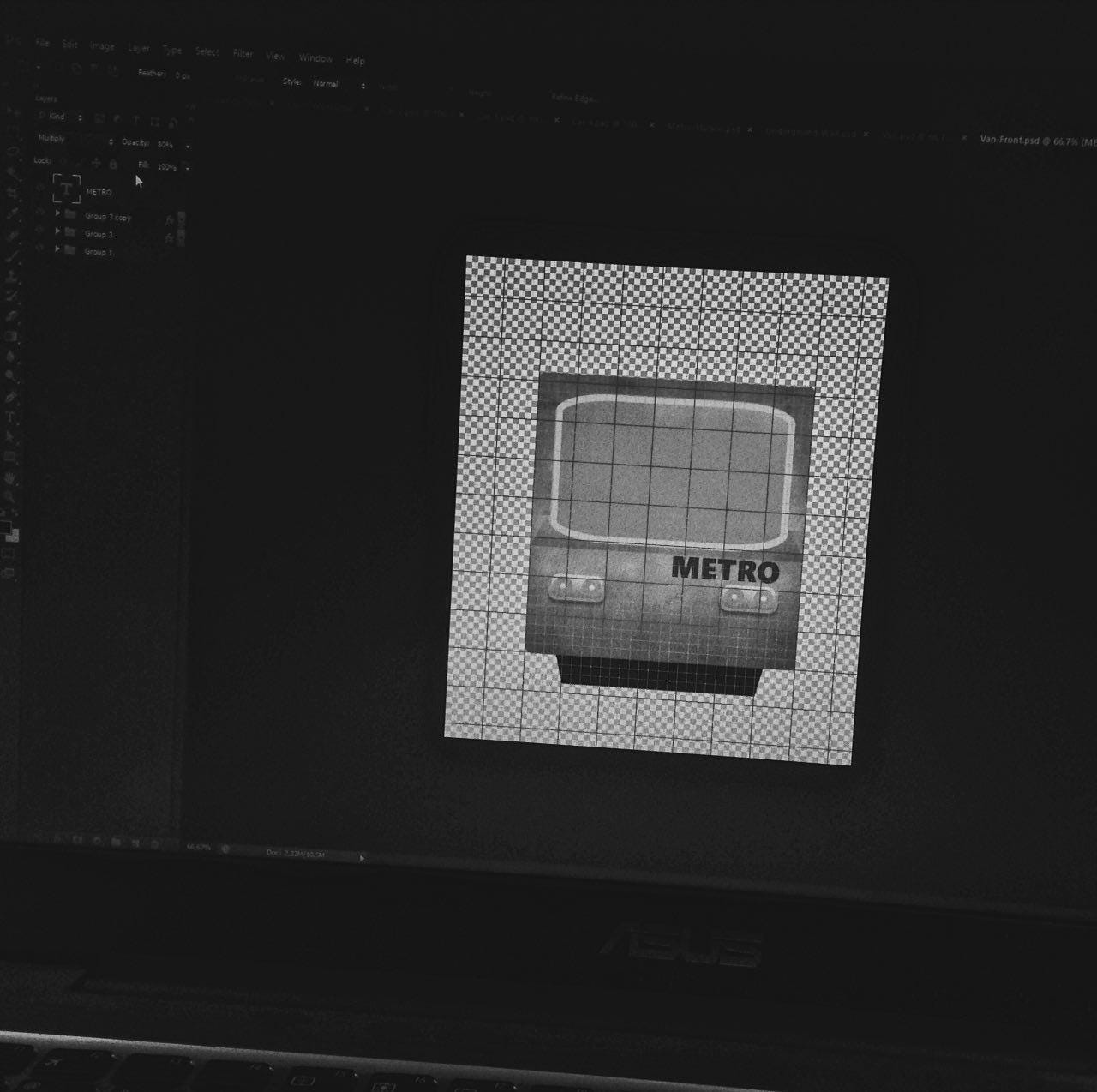Hide the Group 3 copy layer visibility

pos(39,212)
